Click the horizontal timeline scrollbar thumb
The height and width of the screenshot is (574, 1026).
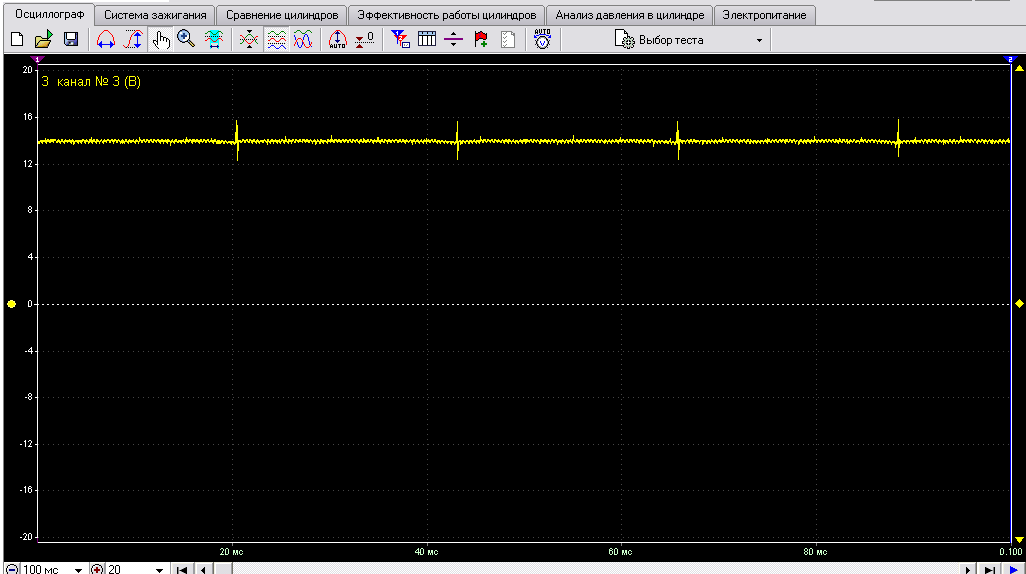pos(224,569)
